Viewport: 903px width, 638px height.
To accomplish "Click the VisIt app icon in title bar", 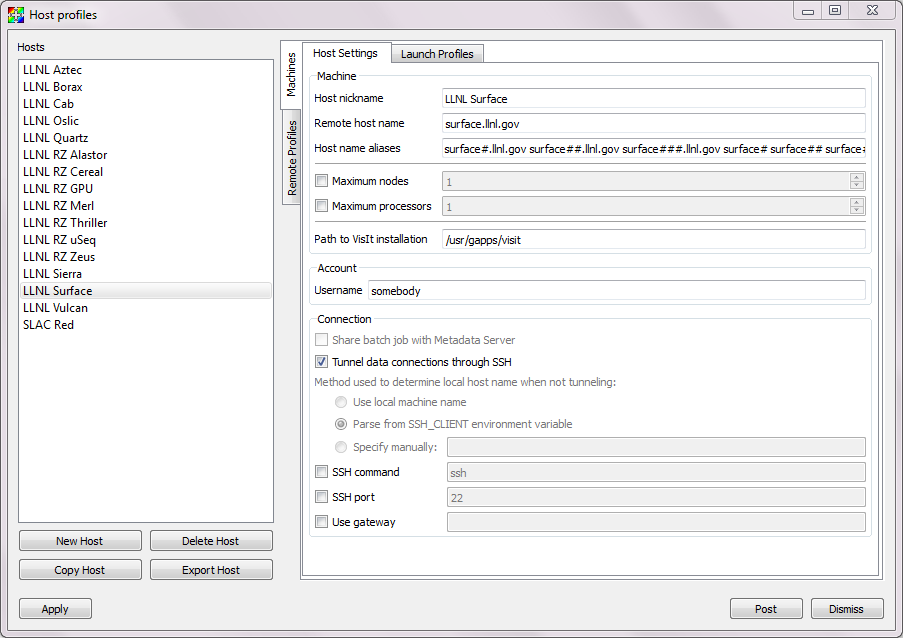I will click(16, 15).
